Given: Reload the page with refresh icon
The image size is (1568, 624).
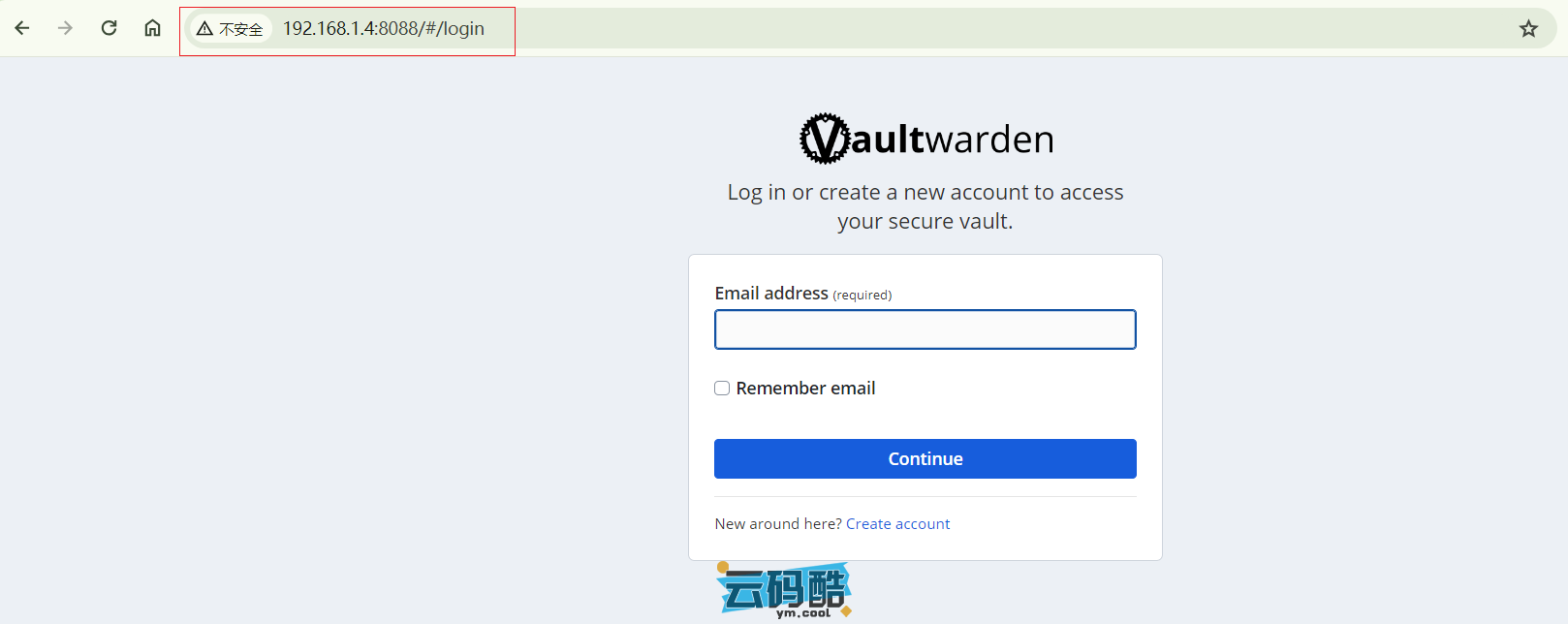Looking at the screenshot, I should click(x=109, y=28).
